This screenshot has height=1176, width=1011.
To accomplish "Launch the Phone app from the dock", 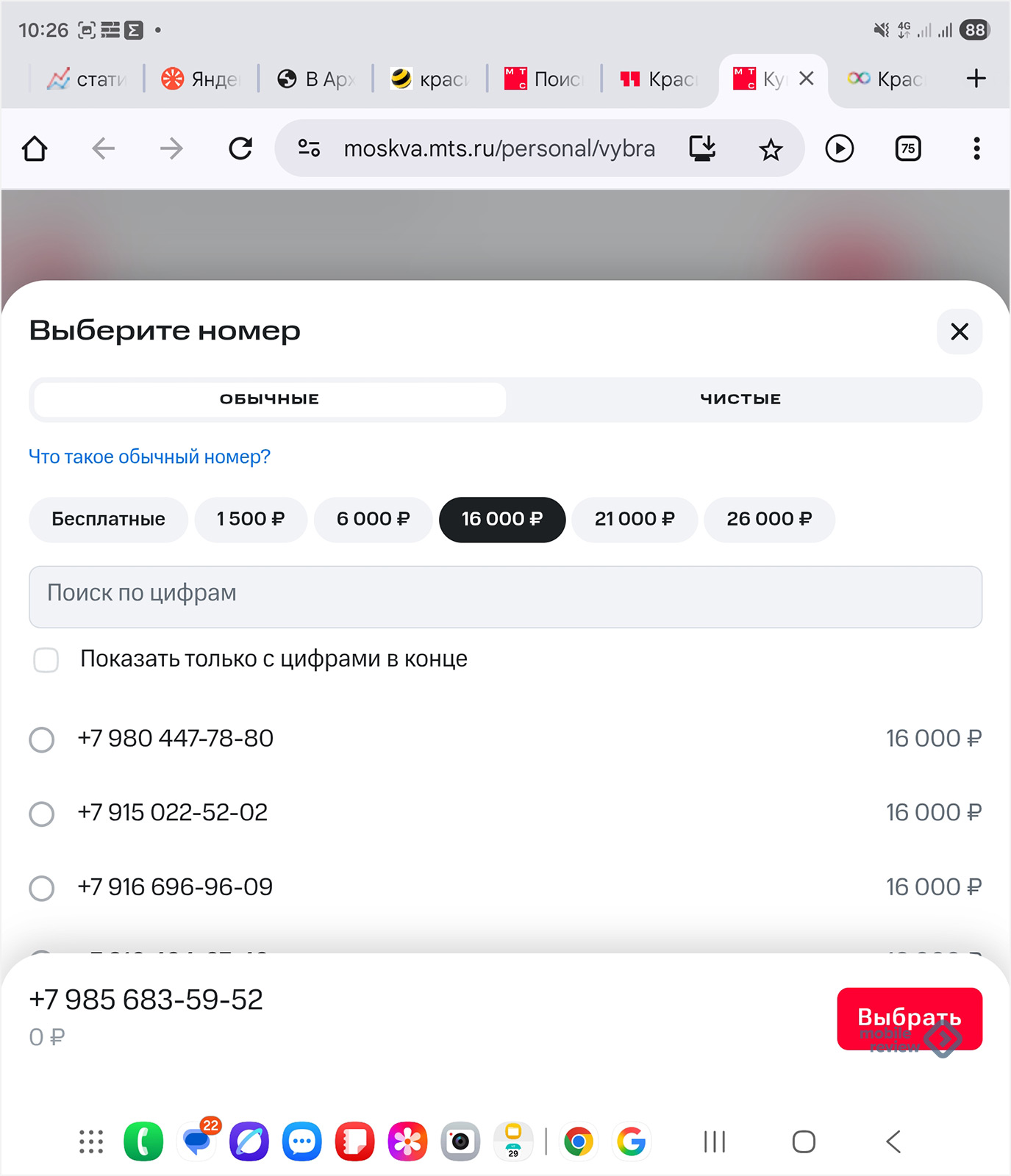I will tap(143, 1141).
